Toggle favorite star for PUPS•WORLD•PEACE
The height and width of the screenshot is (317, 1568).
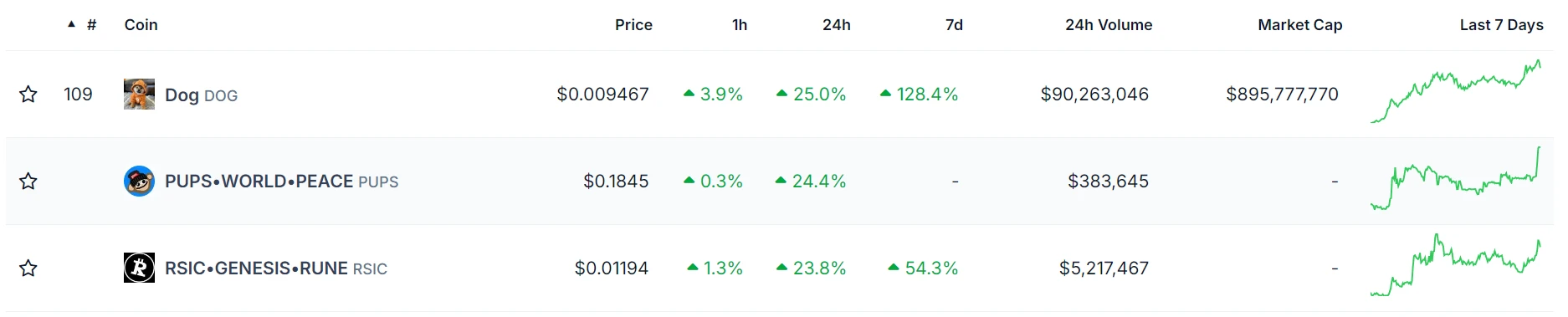click(28, 182)
